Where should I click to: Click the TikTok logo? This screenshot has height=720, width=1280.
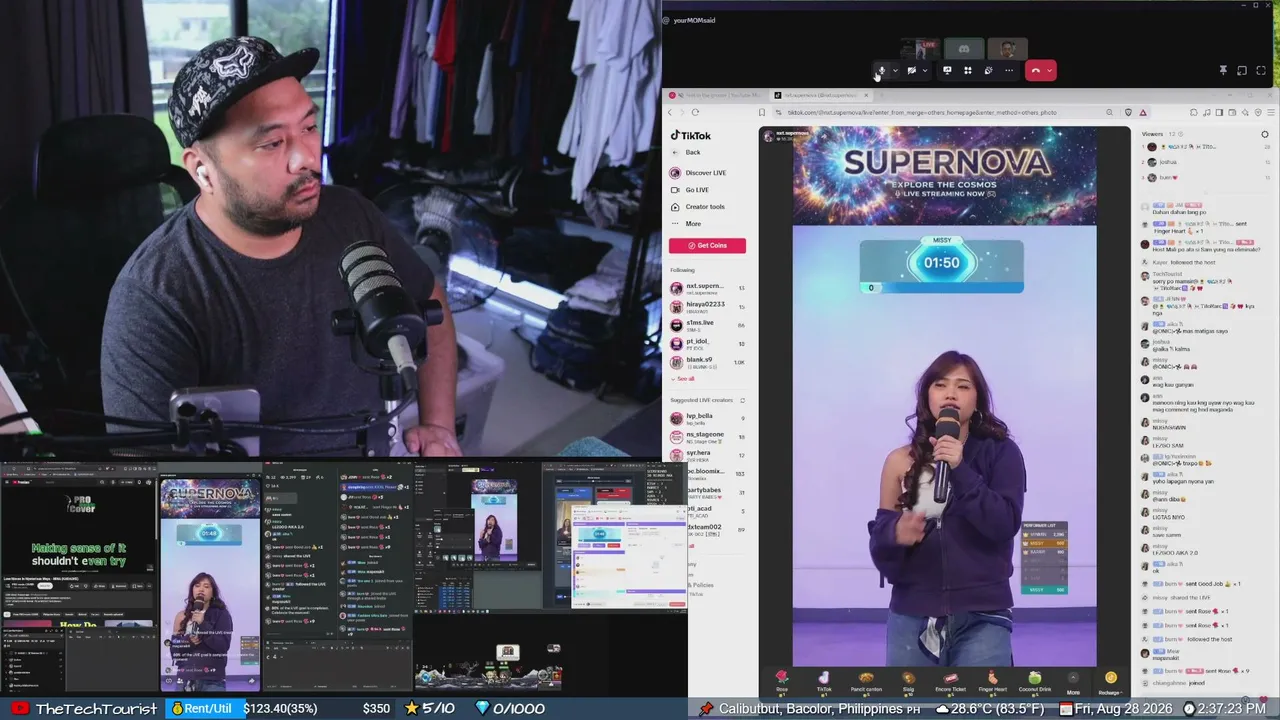coord(691,136)
